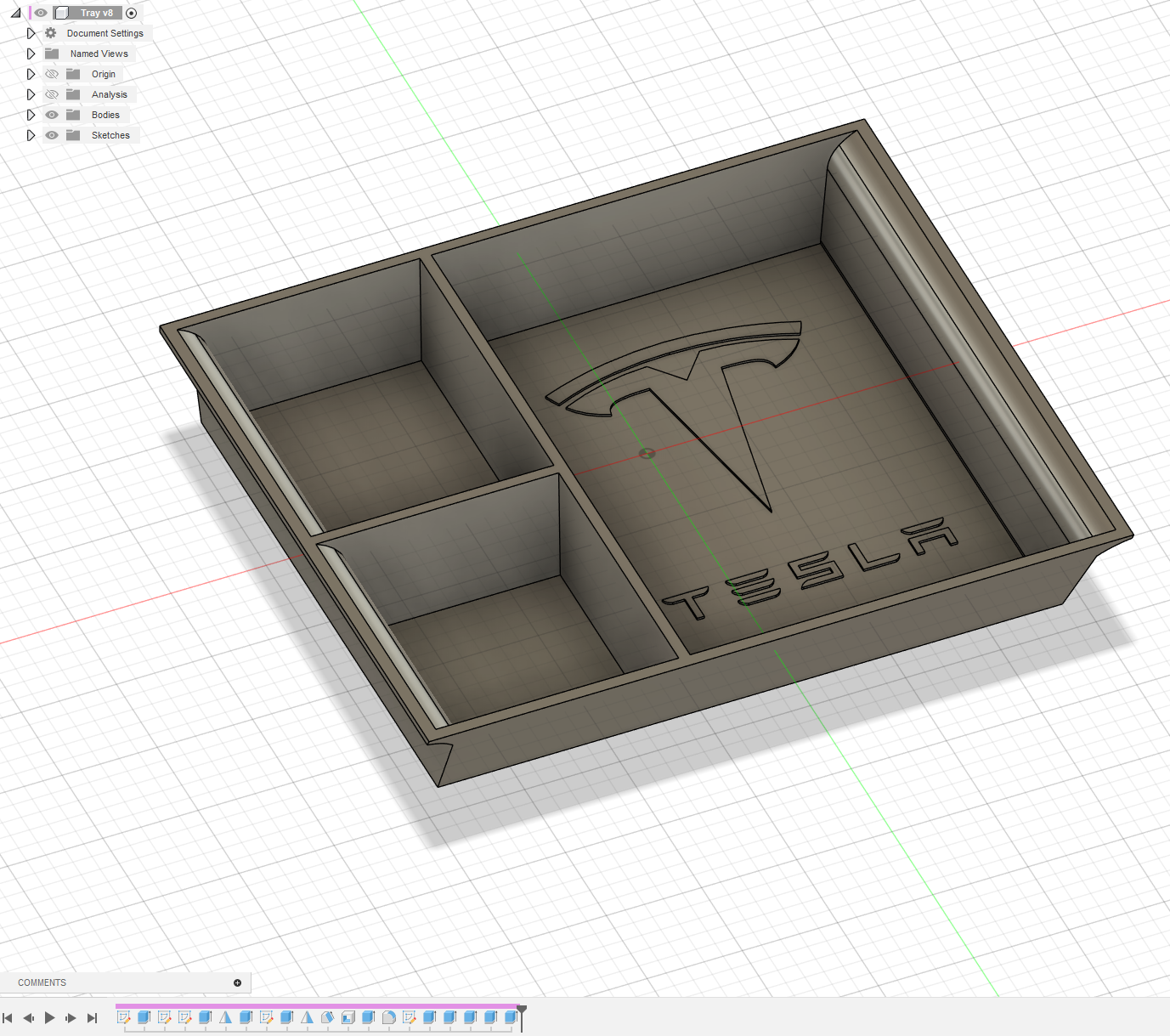Select the last extrude feature in the timeline
The height and width of the screenshot is (1036, 1170).
(x=512, y=1017)
